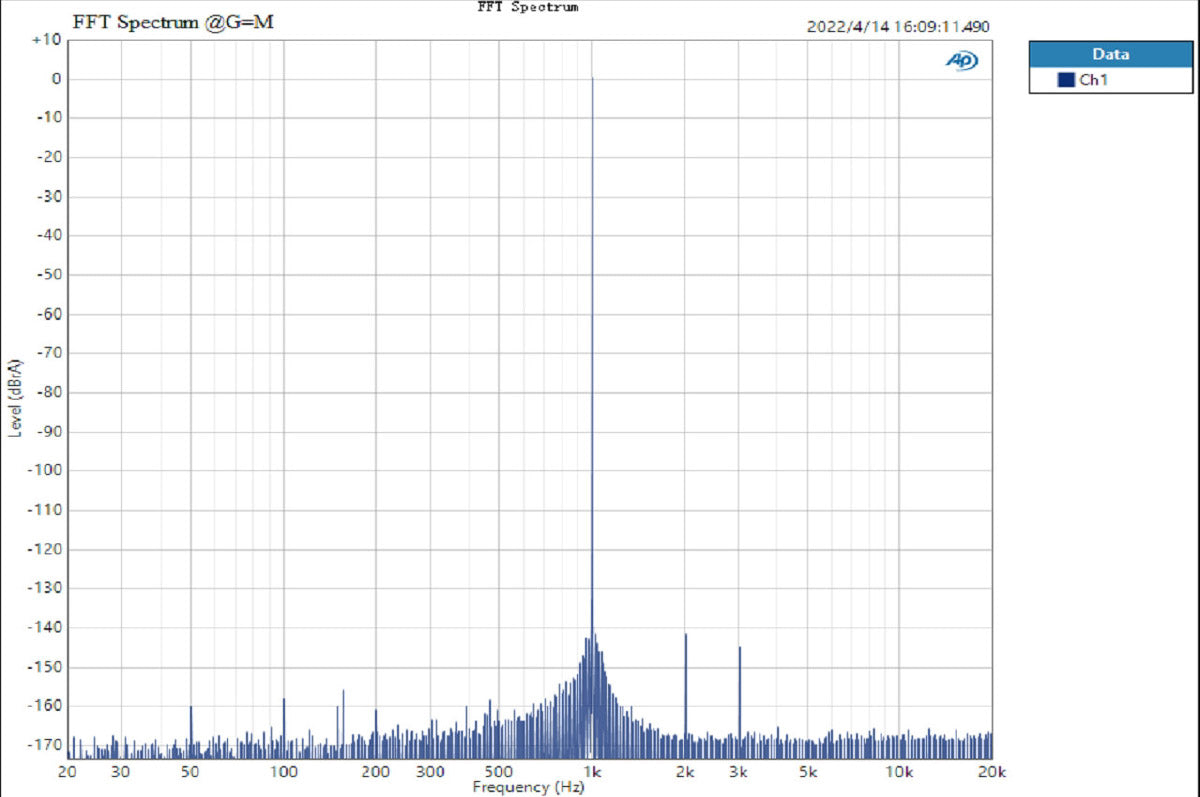Click the 2 kHz harmonic peak tip
This screenshot has height=797, width=1200.
pyautogui.click(x=686, y=634)
